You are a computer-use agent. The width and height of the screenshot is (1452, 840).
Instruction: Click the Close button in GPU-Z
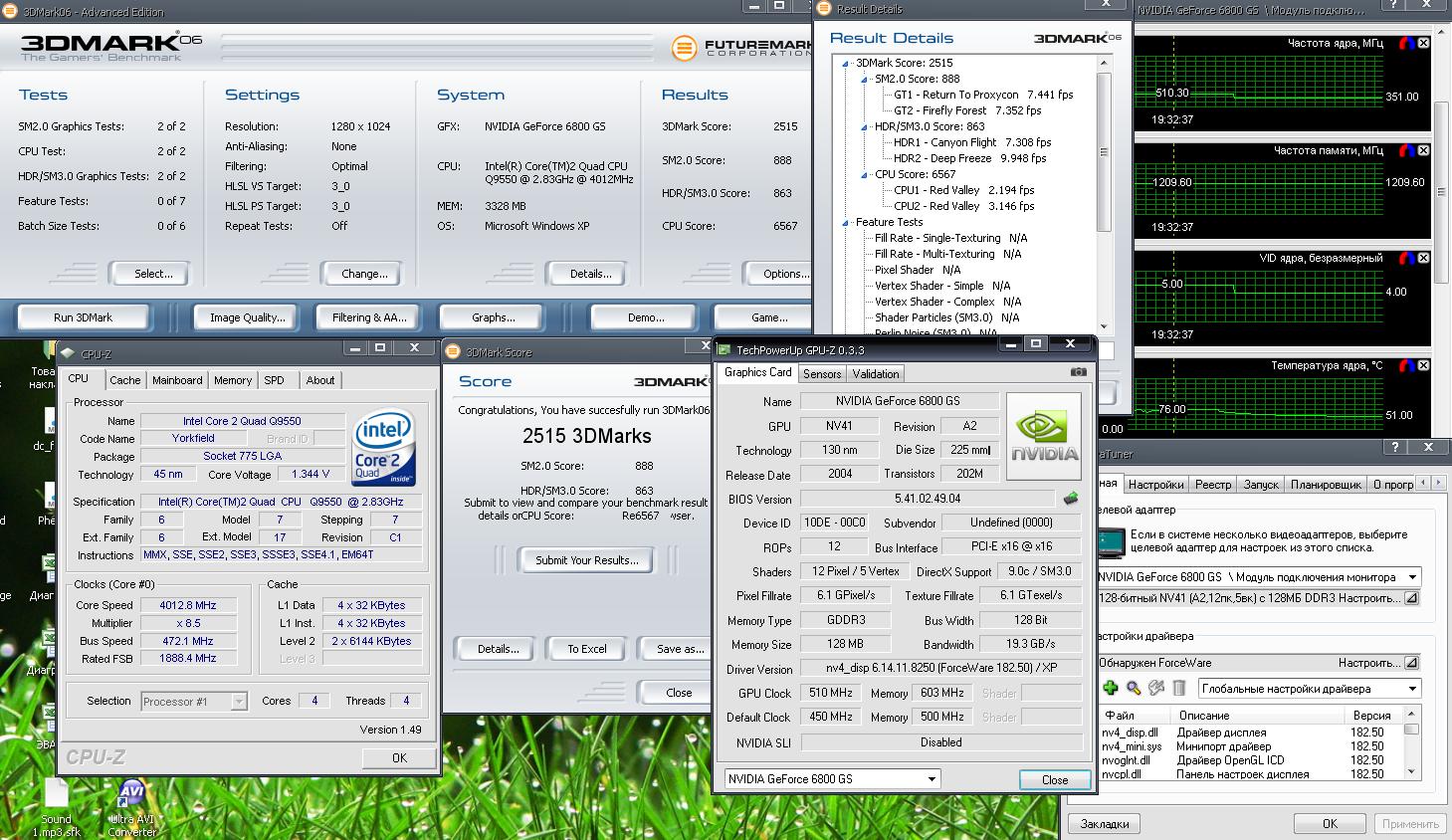[x=1055, y=779]
